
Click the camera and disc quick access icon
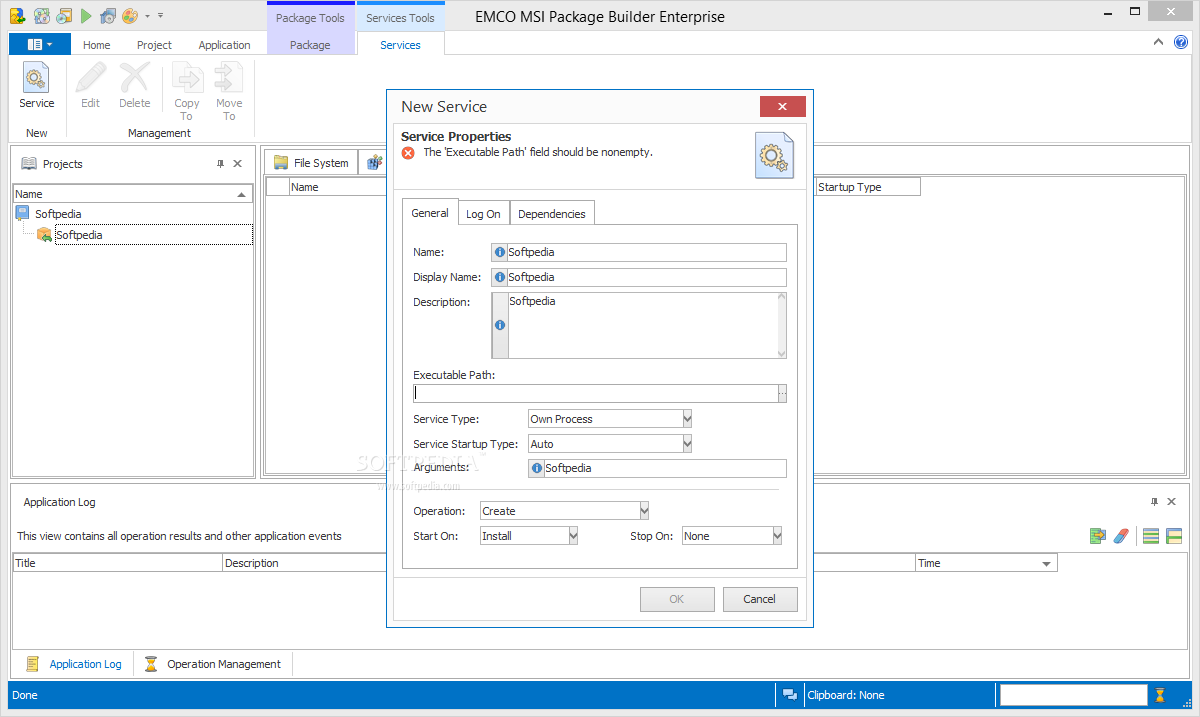click(108, 16)
